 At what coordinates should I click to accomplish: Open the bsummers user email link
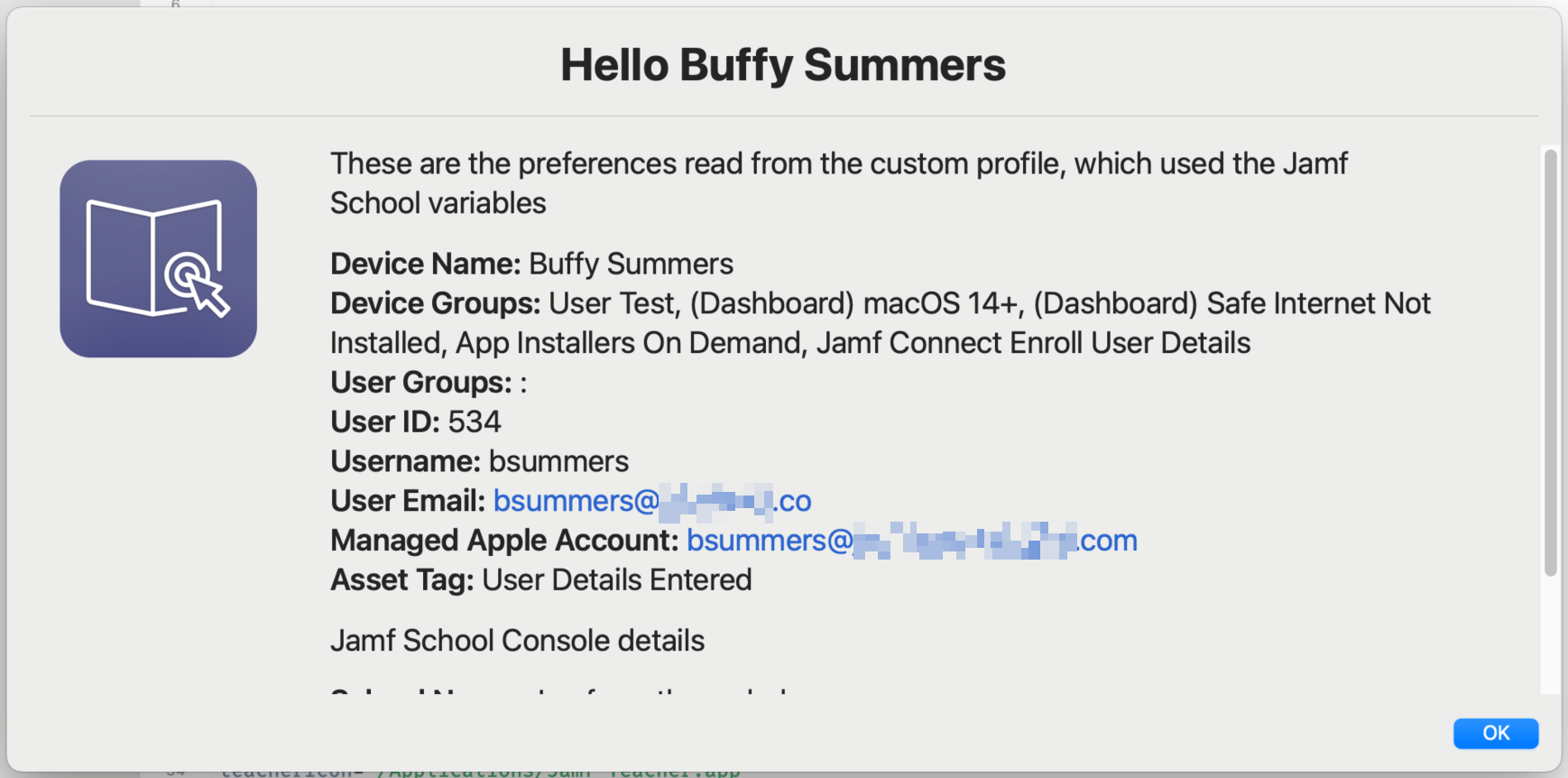click(652, 501)
